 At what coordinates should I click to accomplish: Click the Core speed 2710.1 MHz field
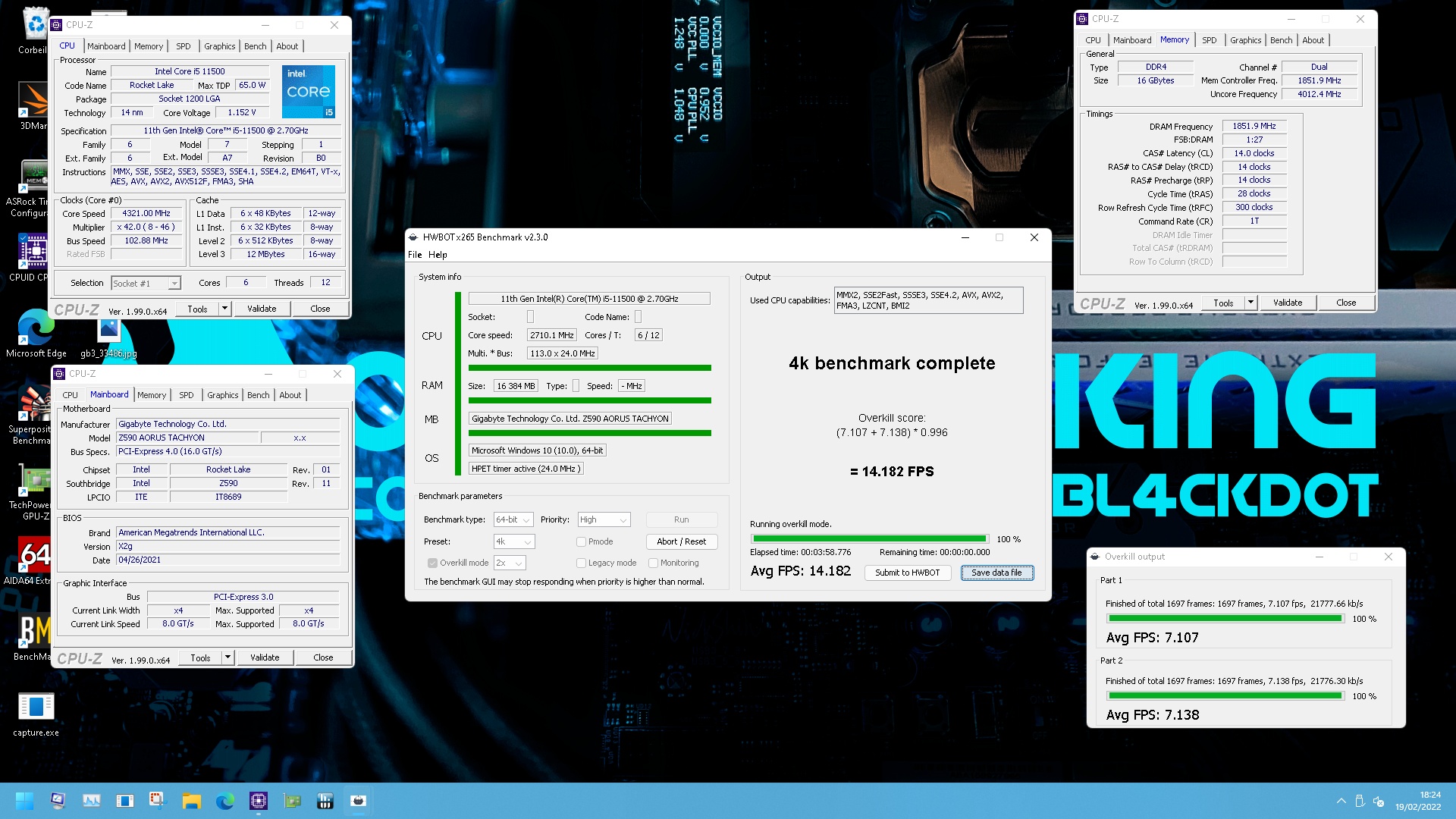[551, 335]
